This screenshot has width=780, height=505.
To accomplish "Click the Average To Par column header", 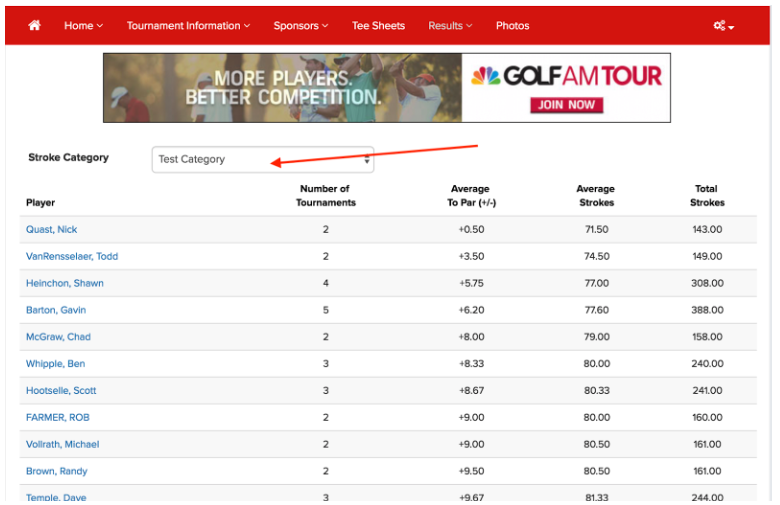I will coord(471,196).
